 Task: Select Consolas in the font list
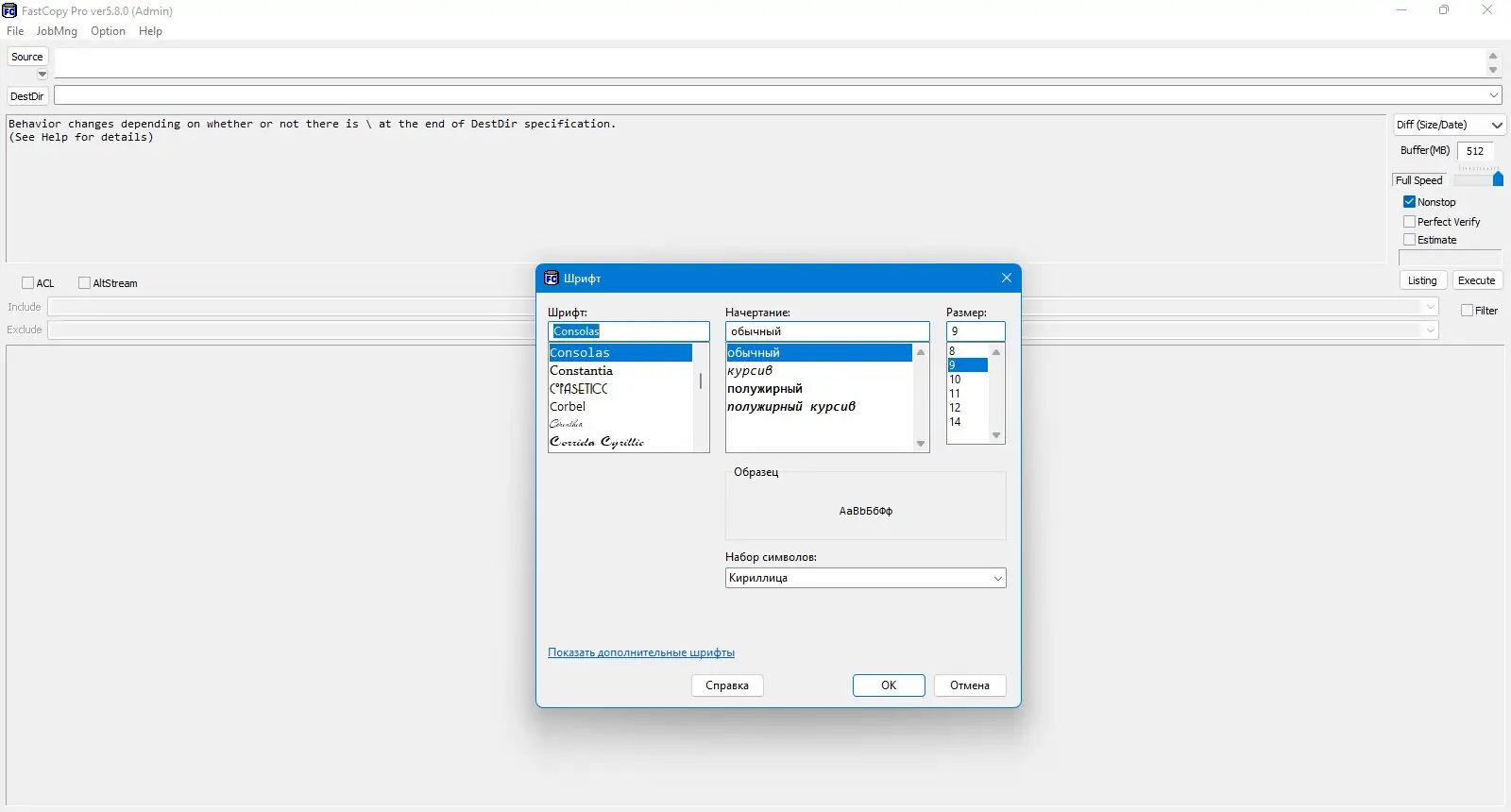620,353
